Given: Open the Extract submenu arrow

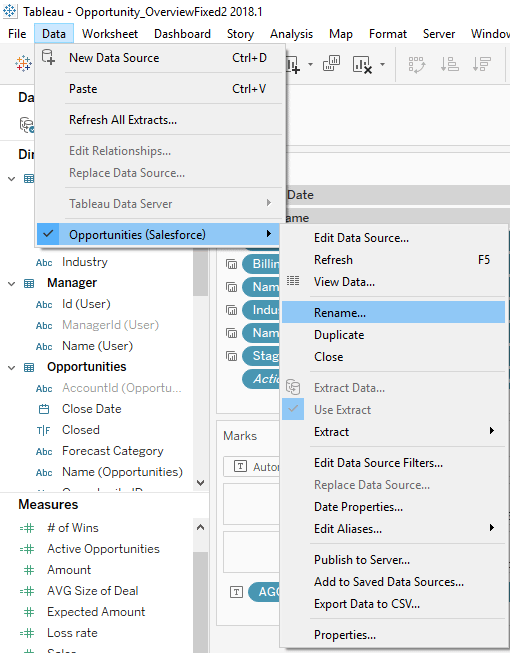Looking at the screenshot, I should 492,431.
